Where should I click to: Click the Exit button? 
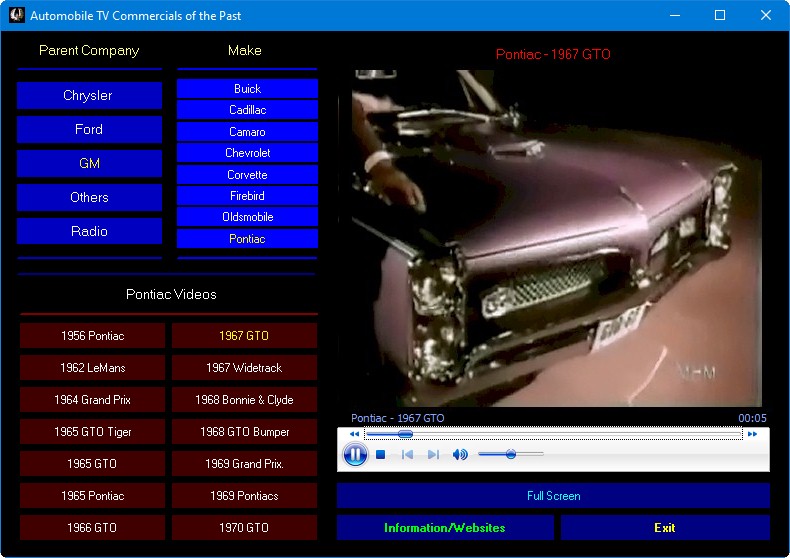(665, 528)
